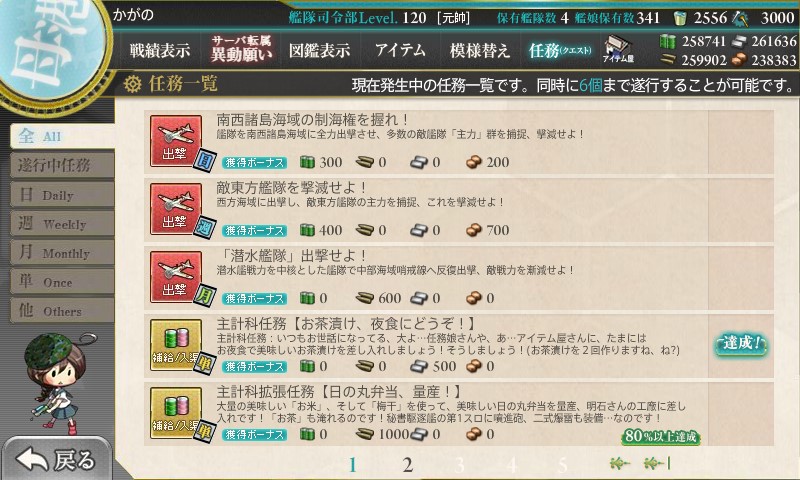This screenshot has width=800, height=480.
Task: Jump to last page arrow icon
Action: 657,463
